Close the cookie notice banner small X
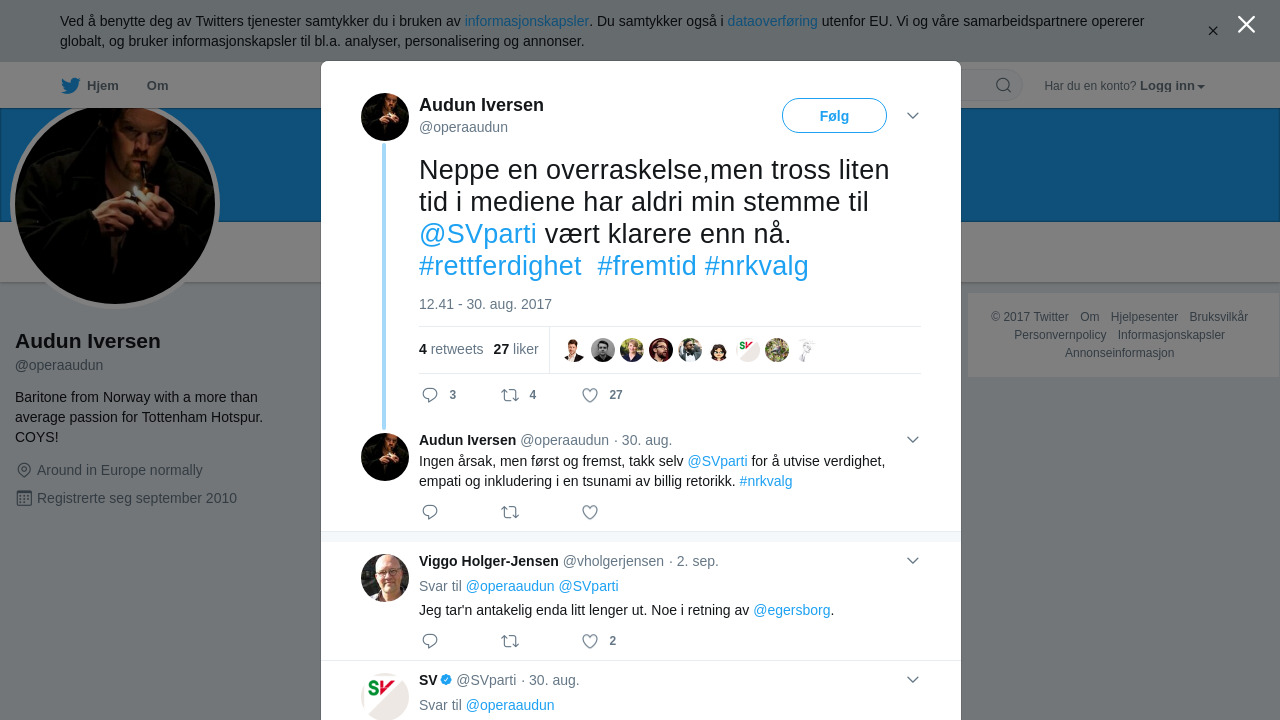 pos(1213,31)
